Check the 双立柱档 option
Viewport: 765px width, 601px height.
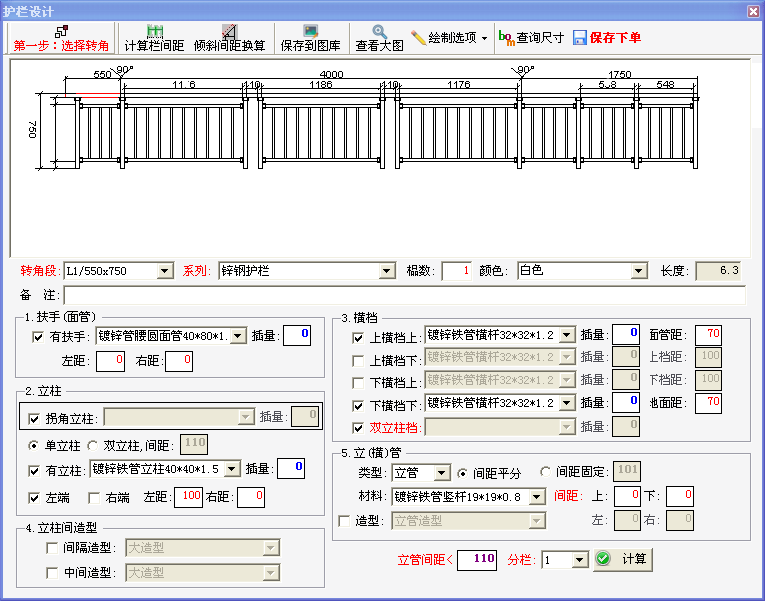(358, 428)
